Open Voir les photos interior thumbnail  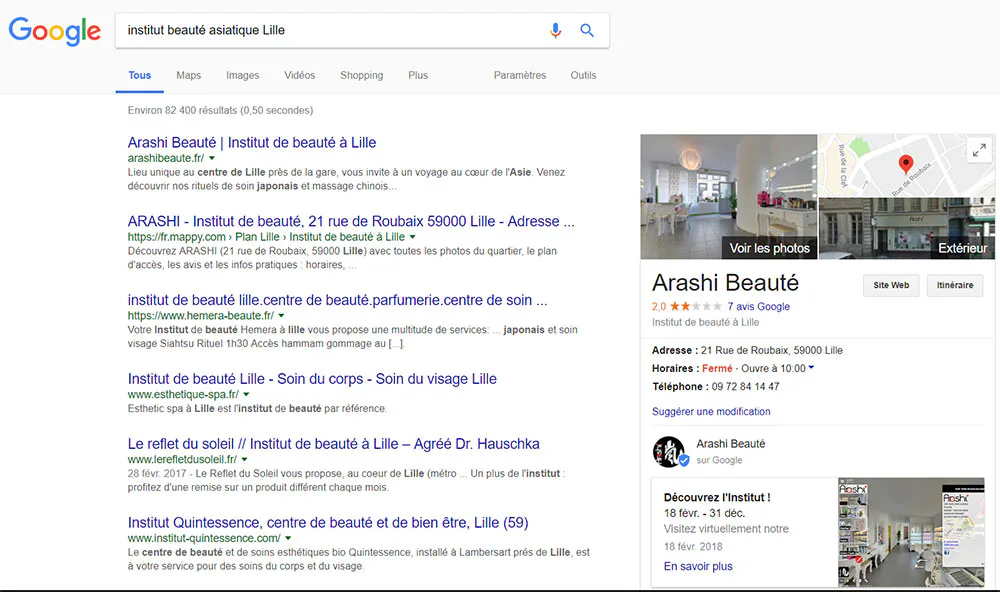(728, 196)
